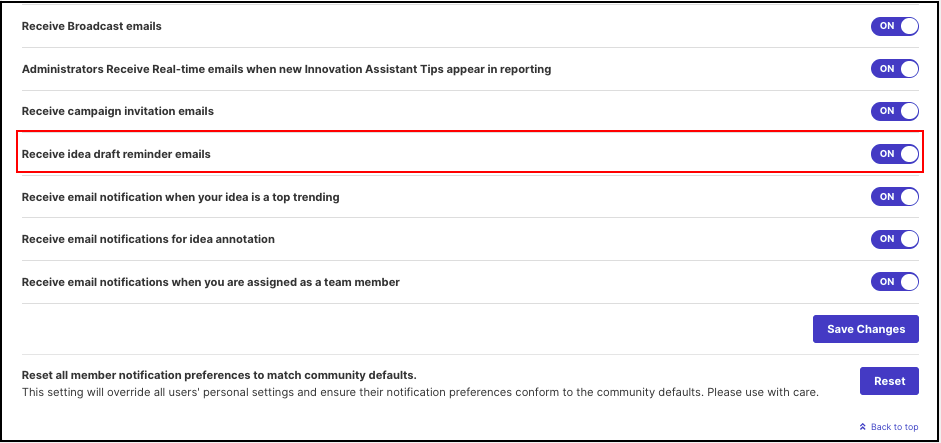Toggle the top trending idea notification switch
Viewport: 941px width, 443px height.
point(895,196)
